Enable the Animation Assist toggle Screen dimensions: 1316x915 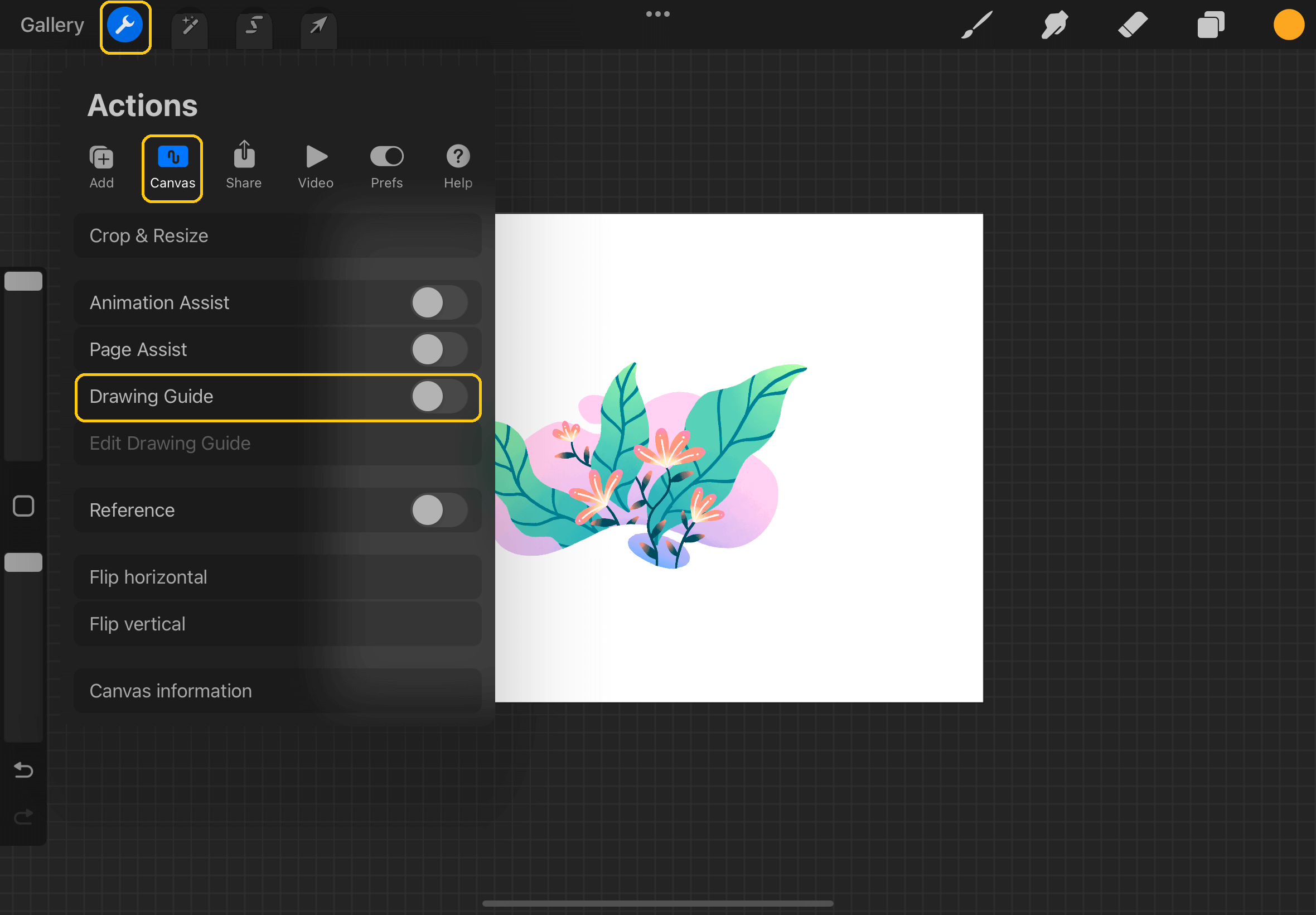pos(438,303)
